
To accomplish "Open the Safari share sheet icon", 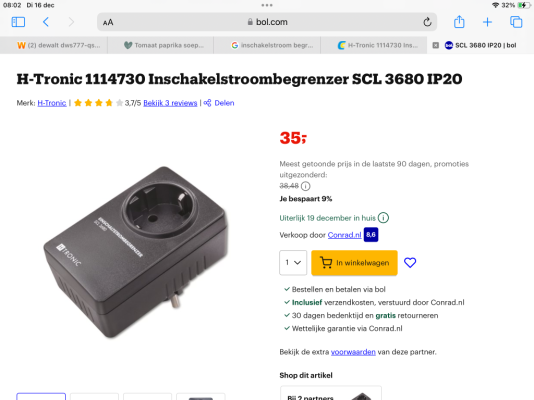I will (459, 22).
